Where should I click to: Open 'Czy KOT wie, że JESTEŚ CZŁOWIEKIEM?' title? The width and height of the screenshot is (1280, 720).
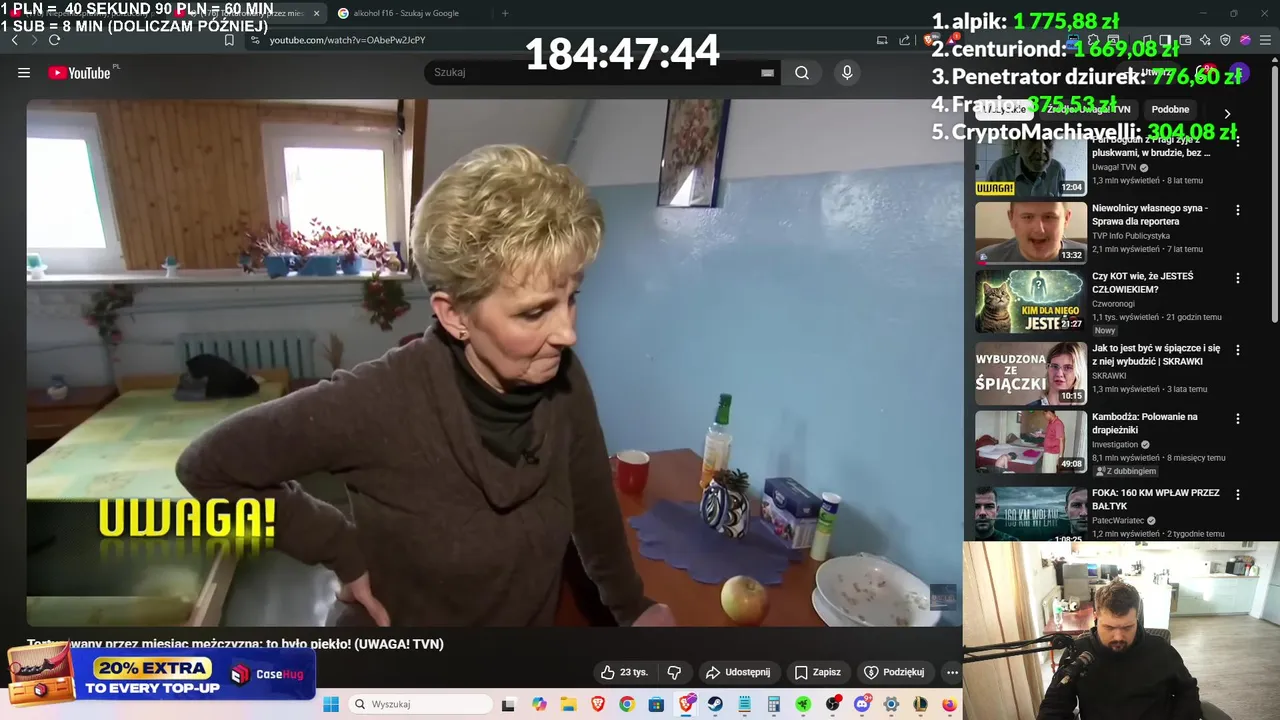click(1143, 283)
